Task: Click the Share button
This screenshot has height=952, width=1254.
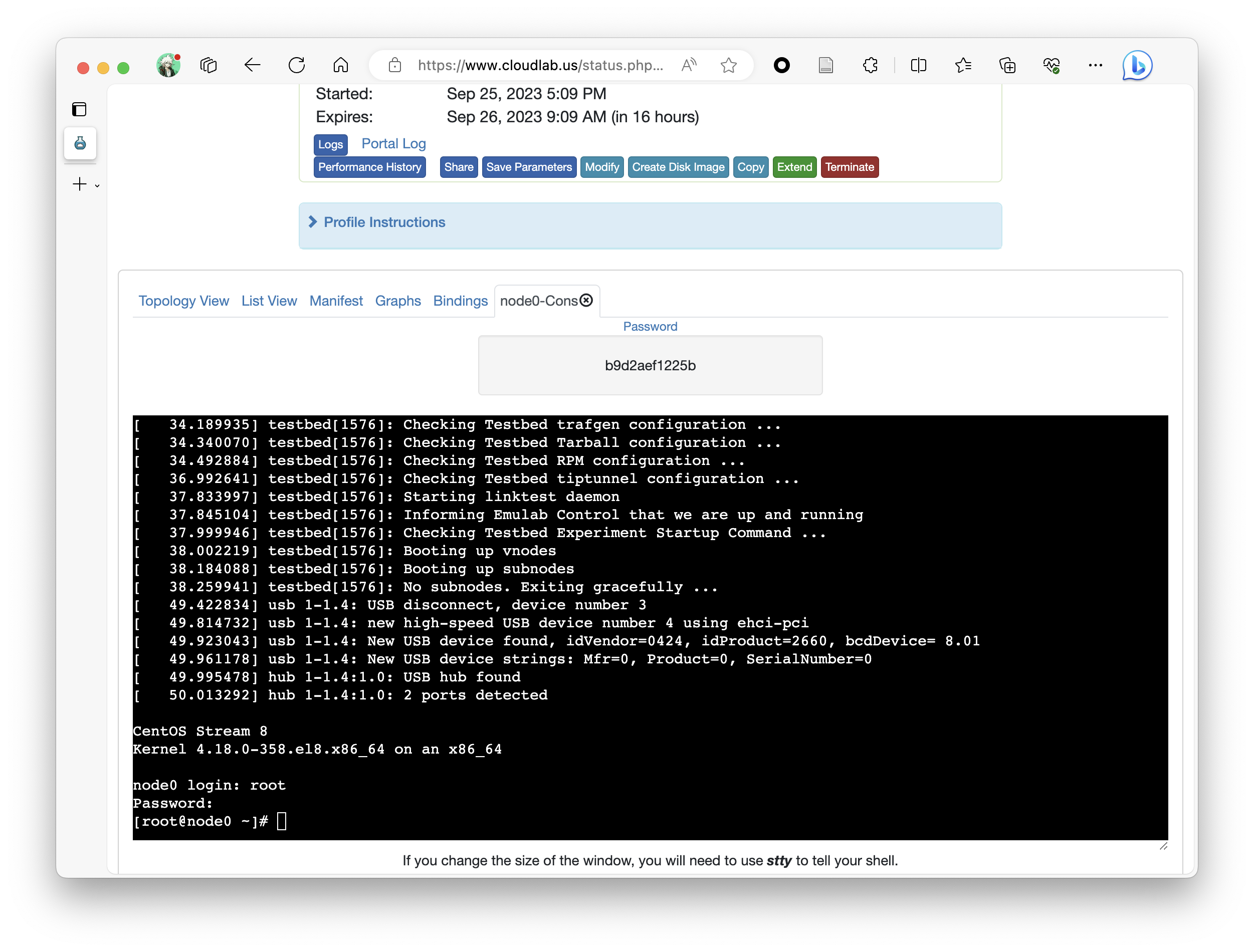Action: pos(459,167)
